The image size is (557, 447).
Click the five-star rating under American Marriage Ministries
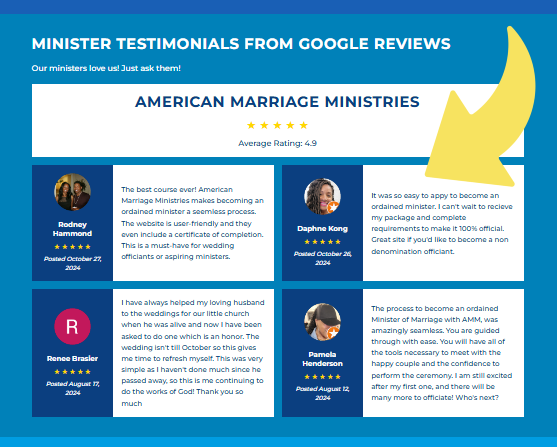click(x=277, y=125)
